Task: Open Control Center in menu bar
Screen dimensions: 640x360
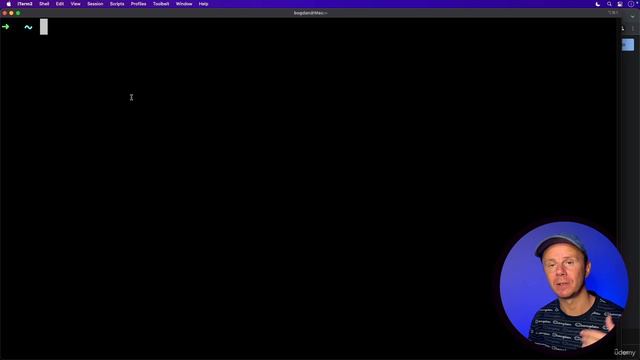Action: click(620, 4)
